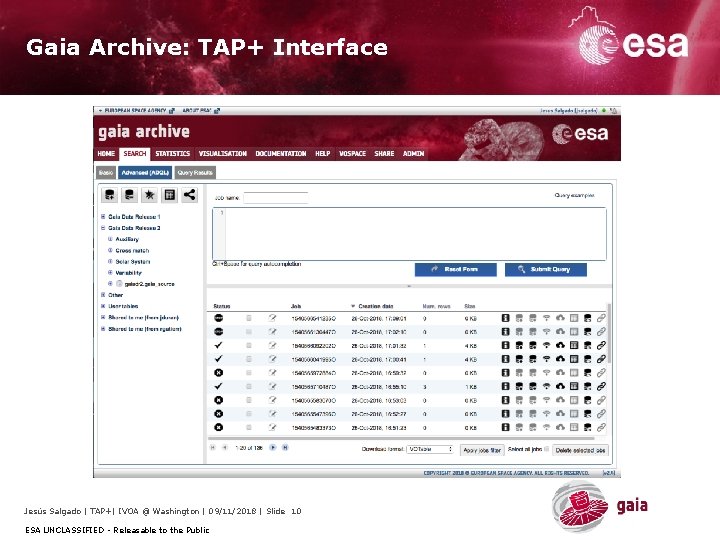Click the table editor grid icon

[169, 195]
